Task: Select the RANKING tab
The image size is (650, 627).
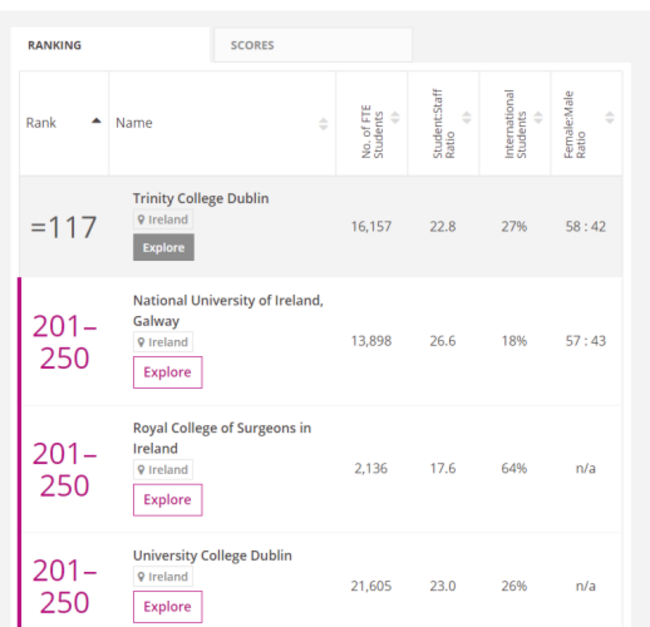Action: point(110,45)
